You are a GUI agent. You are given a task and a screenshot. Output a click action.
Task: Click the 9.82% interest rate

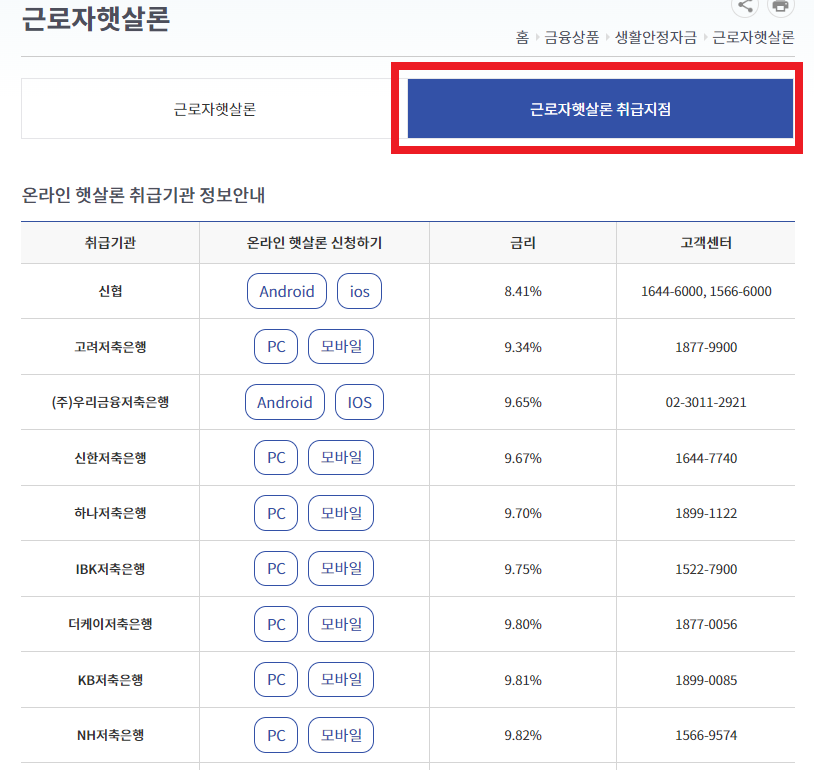[x=523, y=735]
